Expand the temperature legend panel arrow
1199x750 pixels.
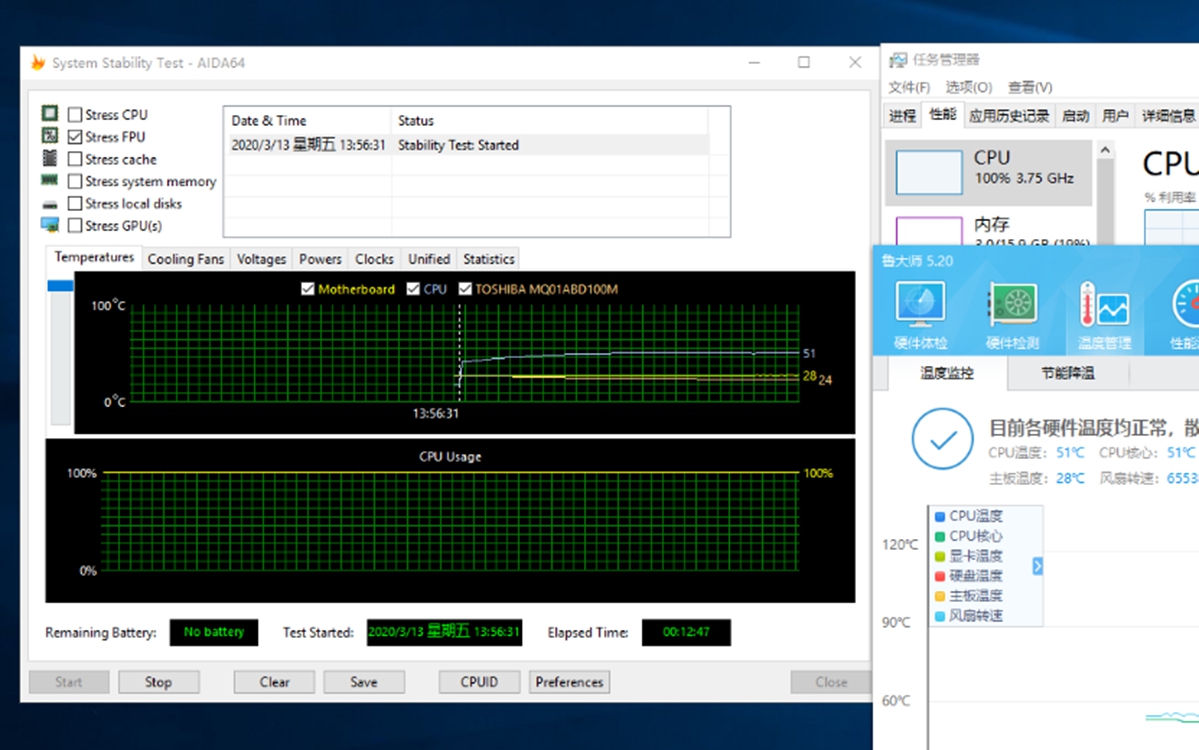tap(1037, 566)
